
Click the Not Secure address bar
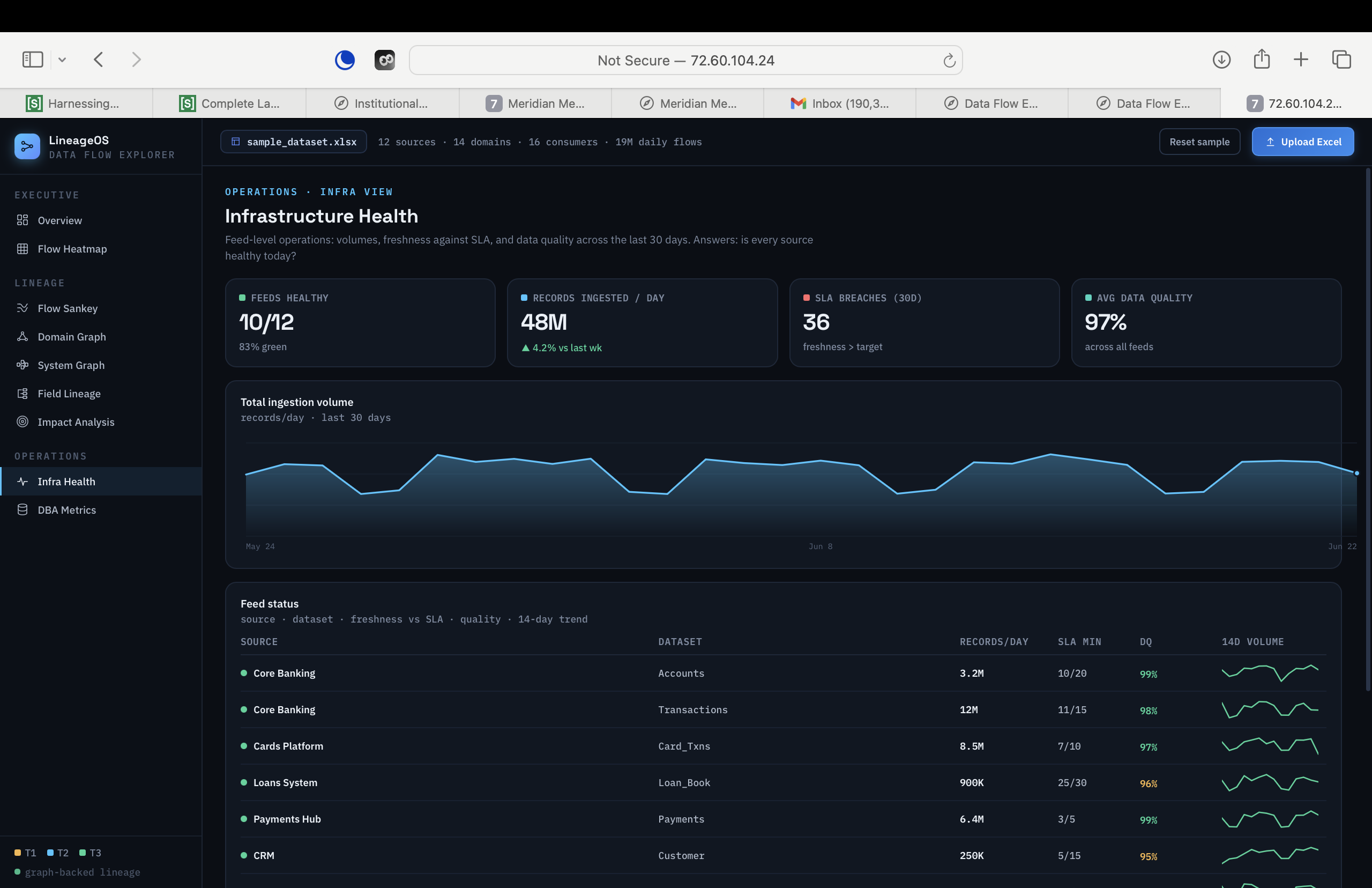(x=685, y=60)
